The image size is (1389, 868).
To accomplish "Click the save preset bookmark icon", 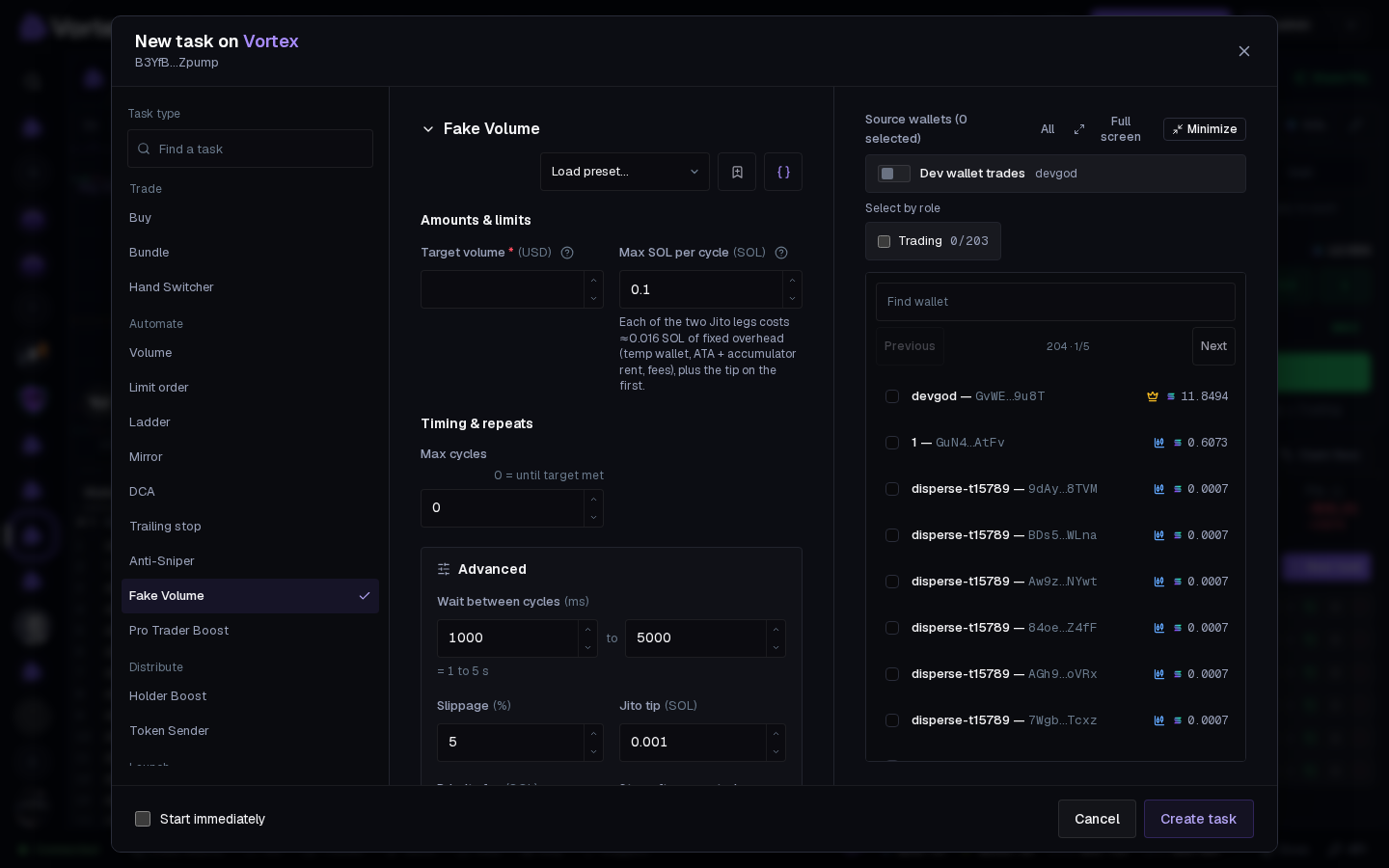I will (x=737, y=172).
